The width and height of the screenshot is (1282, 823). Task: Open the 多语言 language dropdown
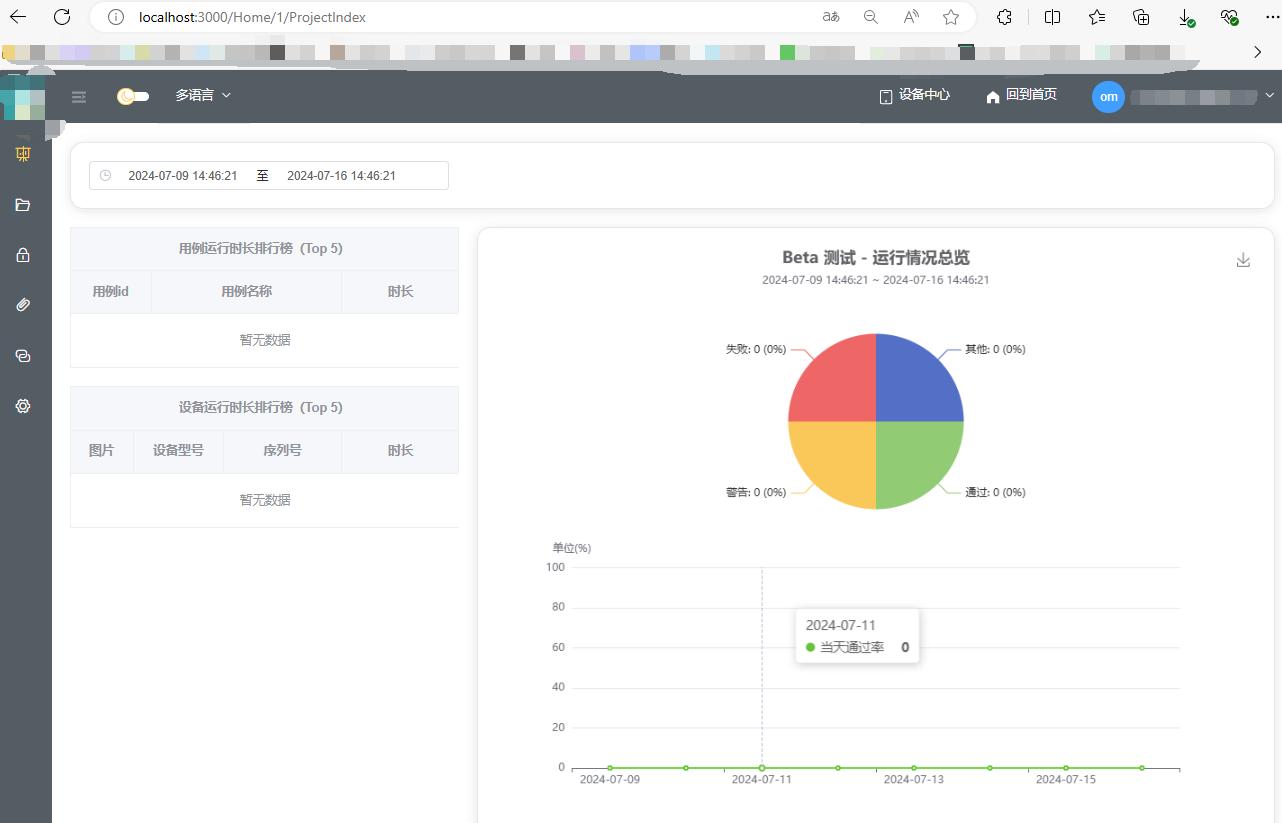click(x=203, y=95)
